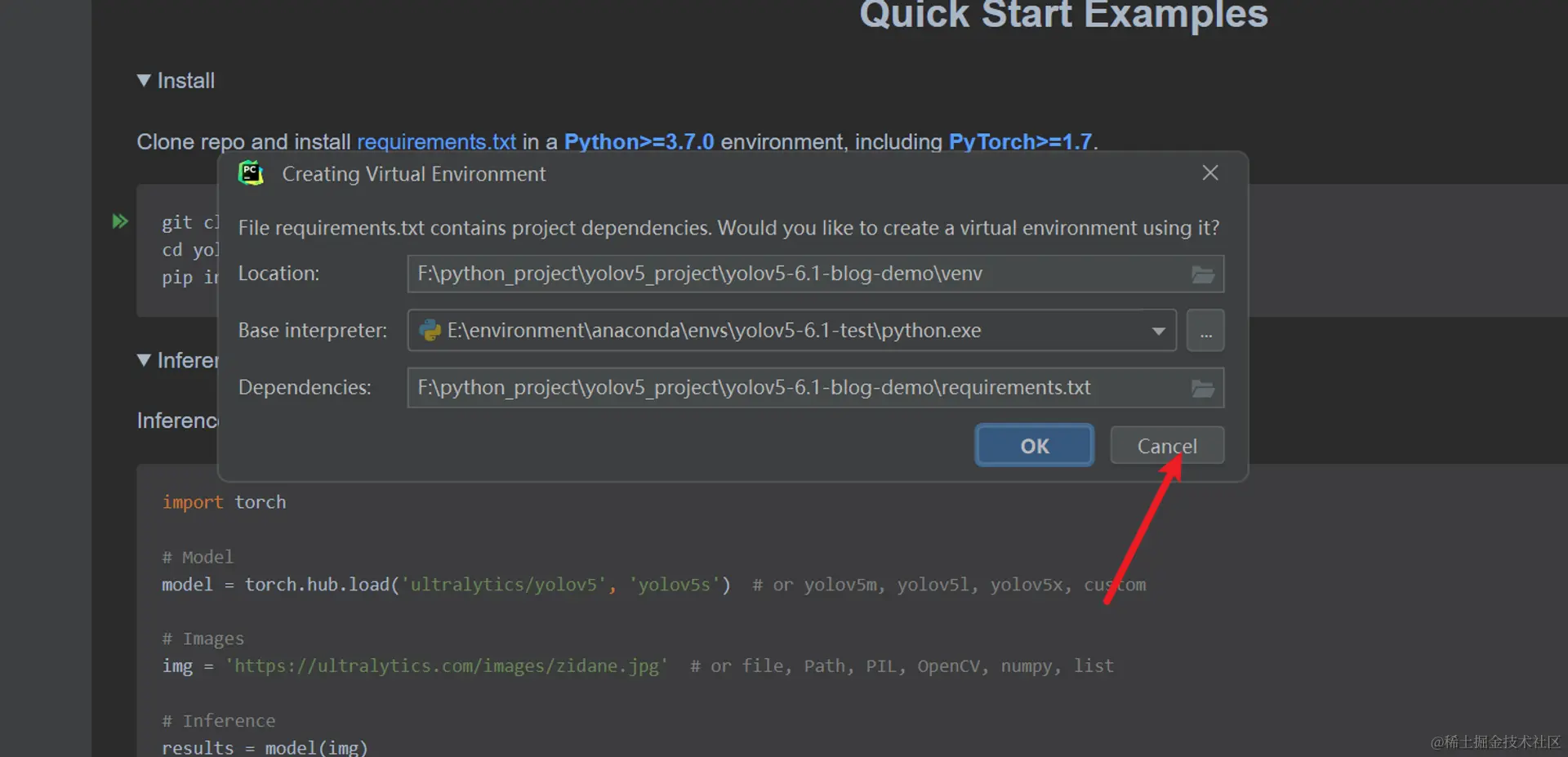The image size is (1568, 757).
Task: Click the torch.hub.load model code line
Action: coord(446,585)
